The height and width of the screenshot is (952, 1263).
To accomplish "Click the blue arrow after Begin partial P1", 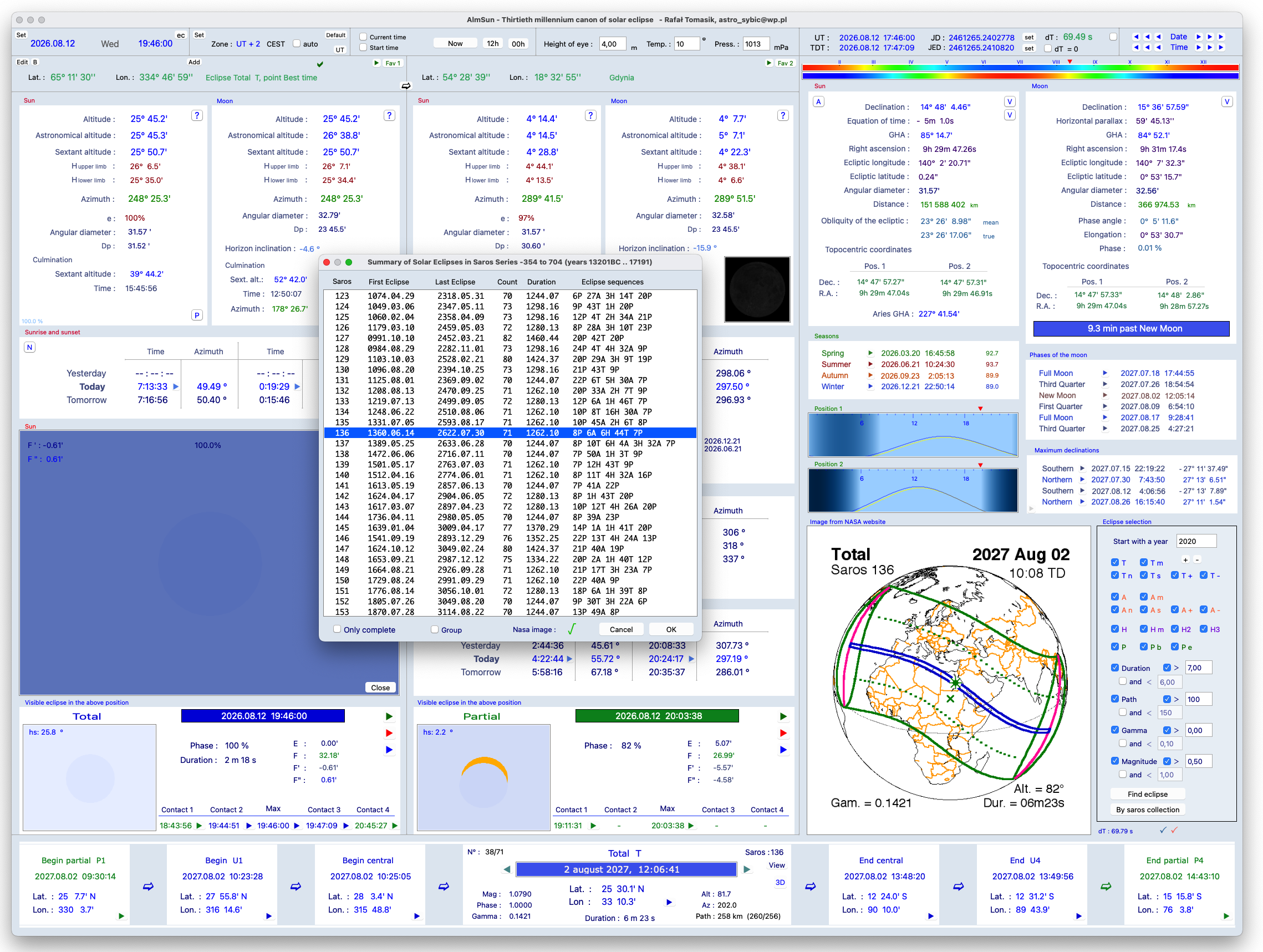I will pyautogui.click(x=149, y=887).
